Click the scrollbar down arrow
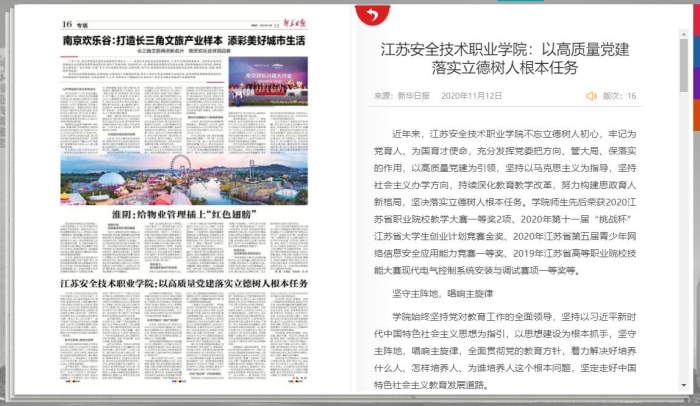 tap(683, 385)
